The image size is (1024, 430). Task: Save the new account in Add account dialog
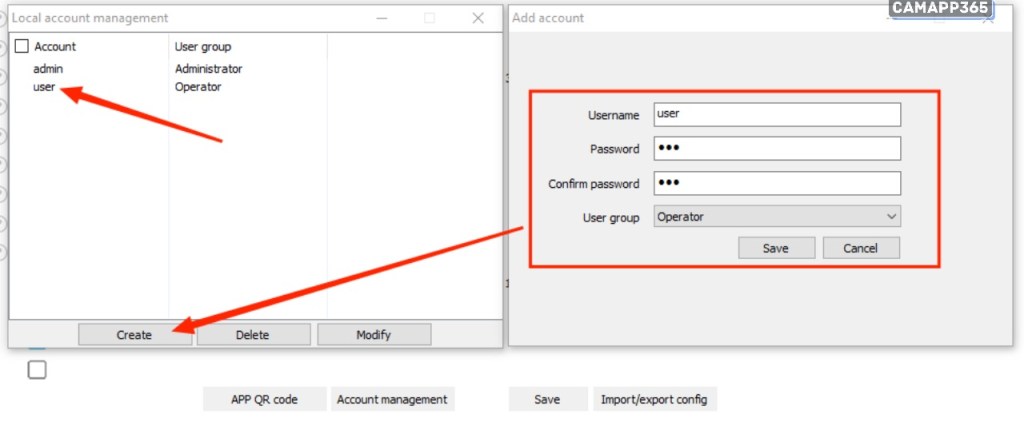coord(776,248)
